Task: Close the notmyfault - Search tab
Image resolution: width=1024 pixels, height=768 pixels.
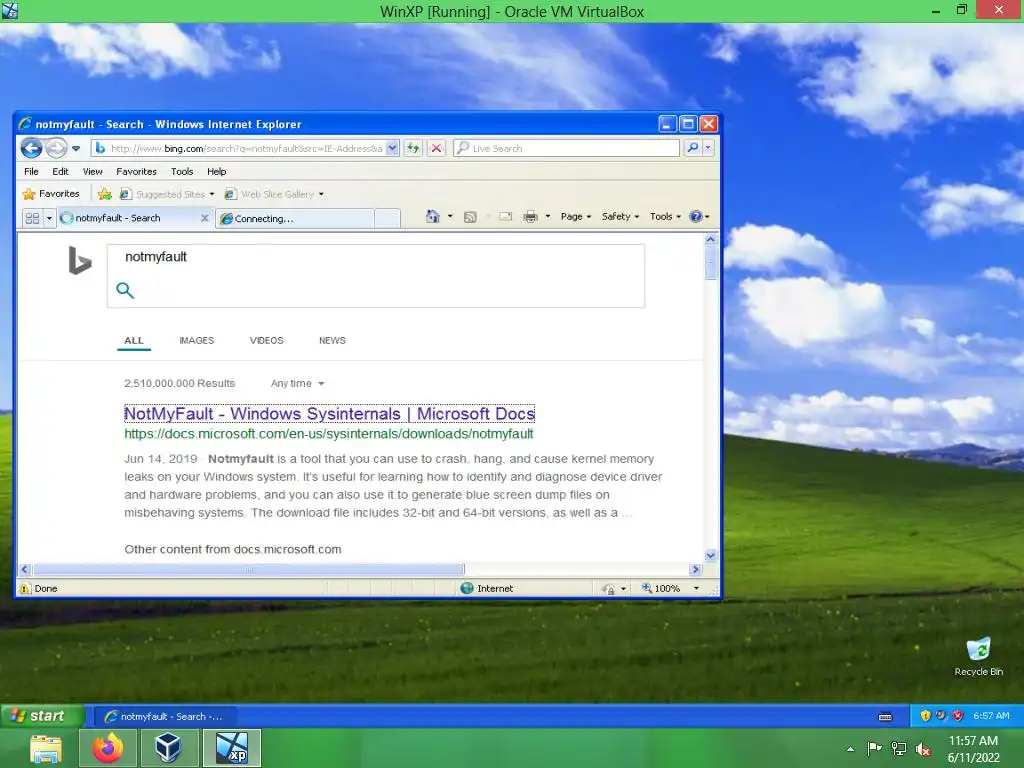Action: pyautogui.click(x=204, y=218)
